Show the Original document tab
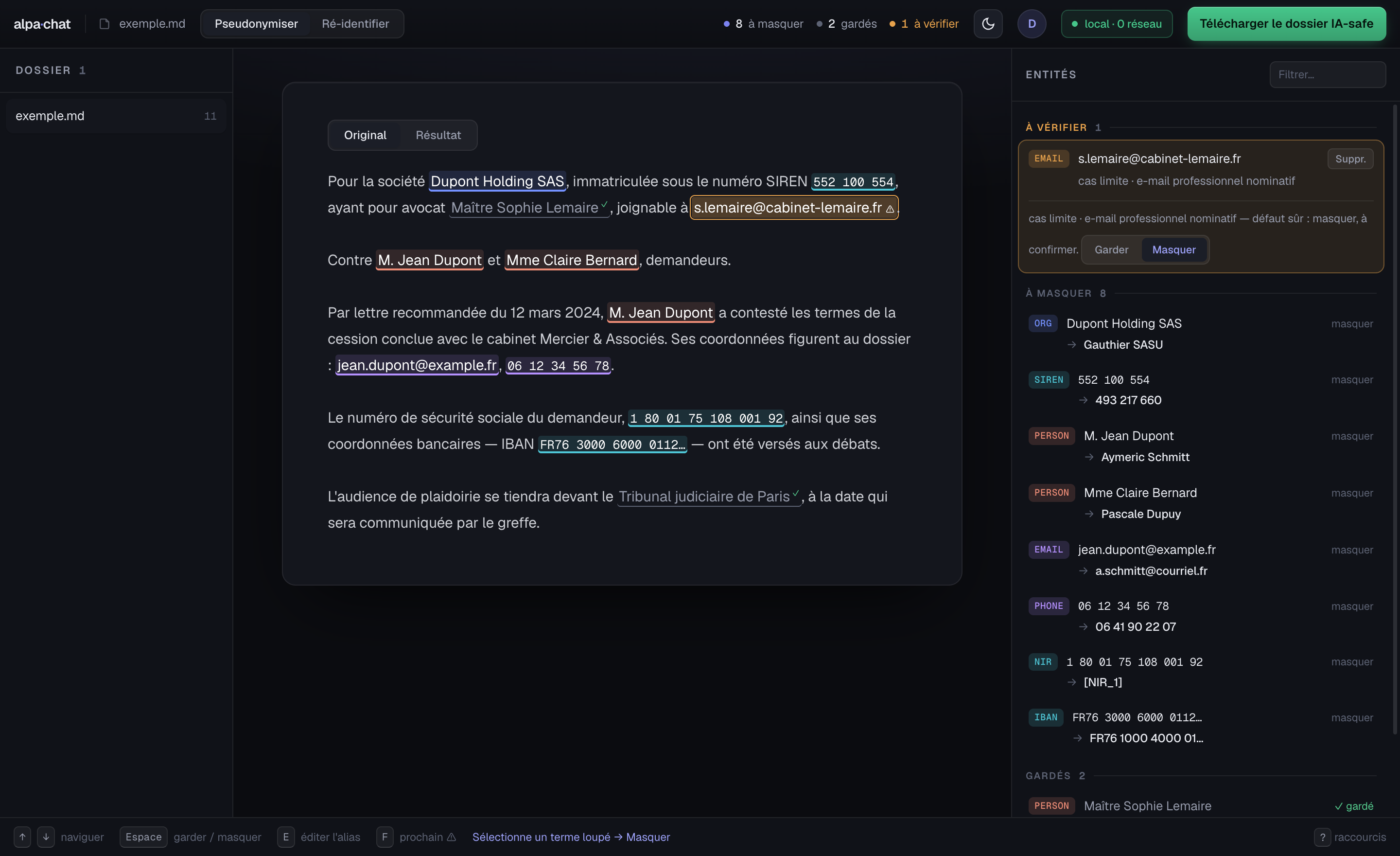 click(x=366, y=135)
